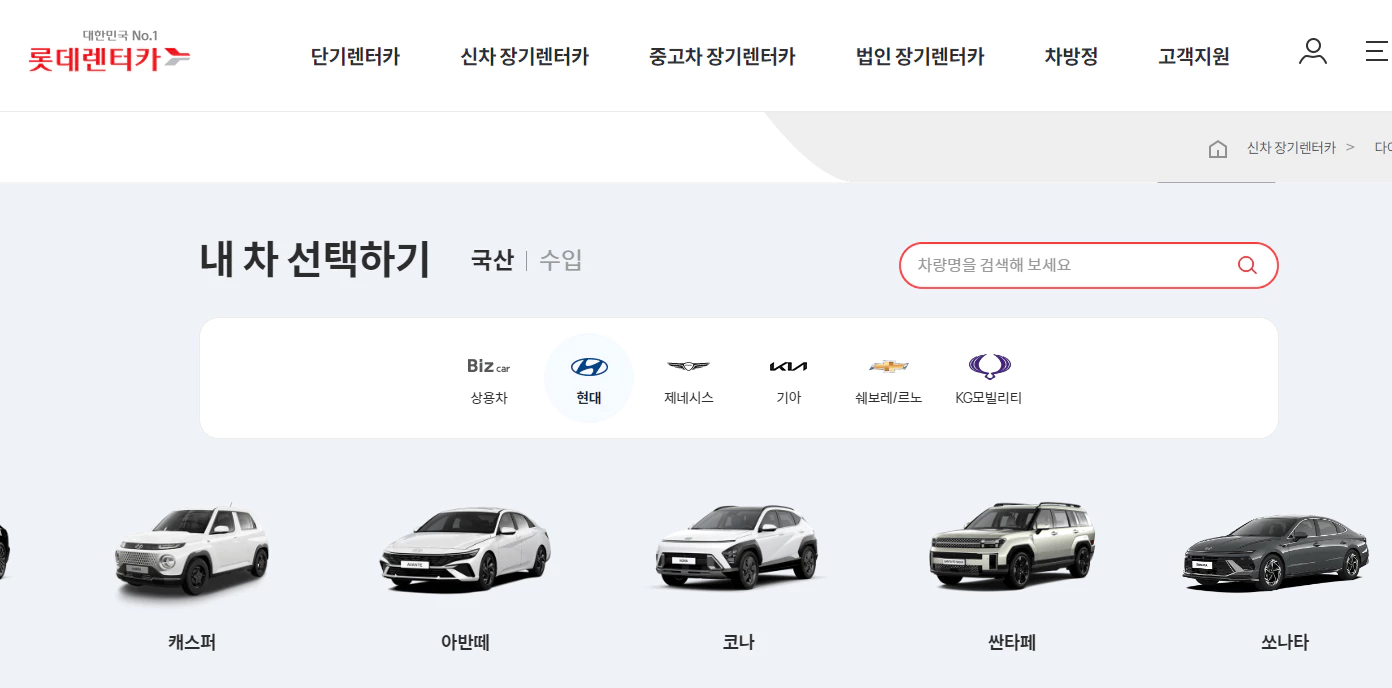
Task: Click the 쏘나타 car name label
Action: coord(1285,642)
